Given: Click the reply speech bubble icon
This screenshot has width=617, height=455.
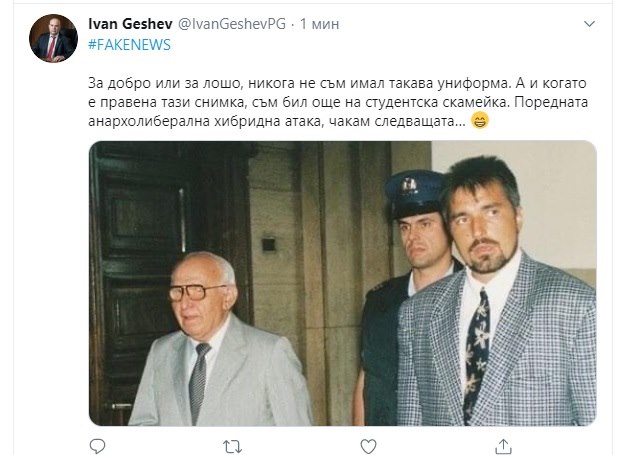Looking at the screenshot, I should click(98, 443).
